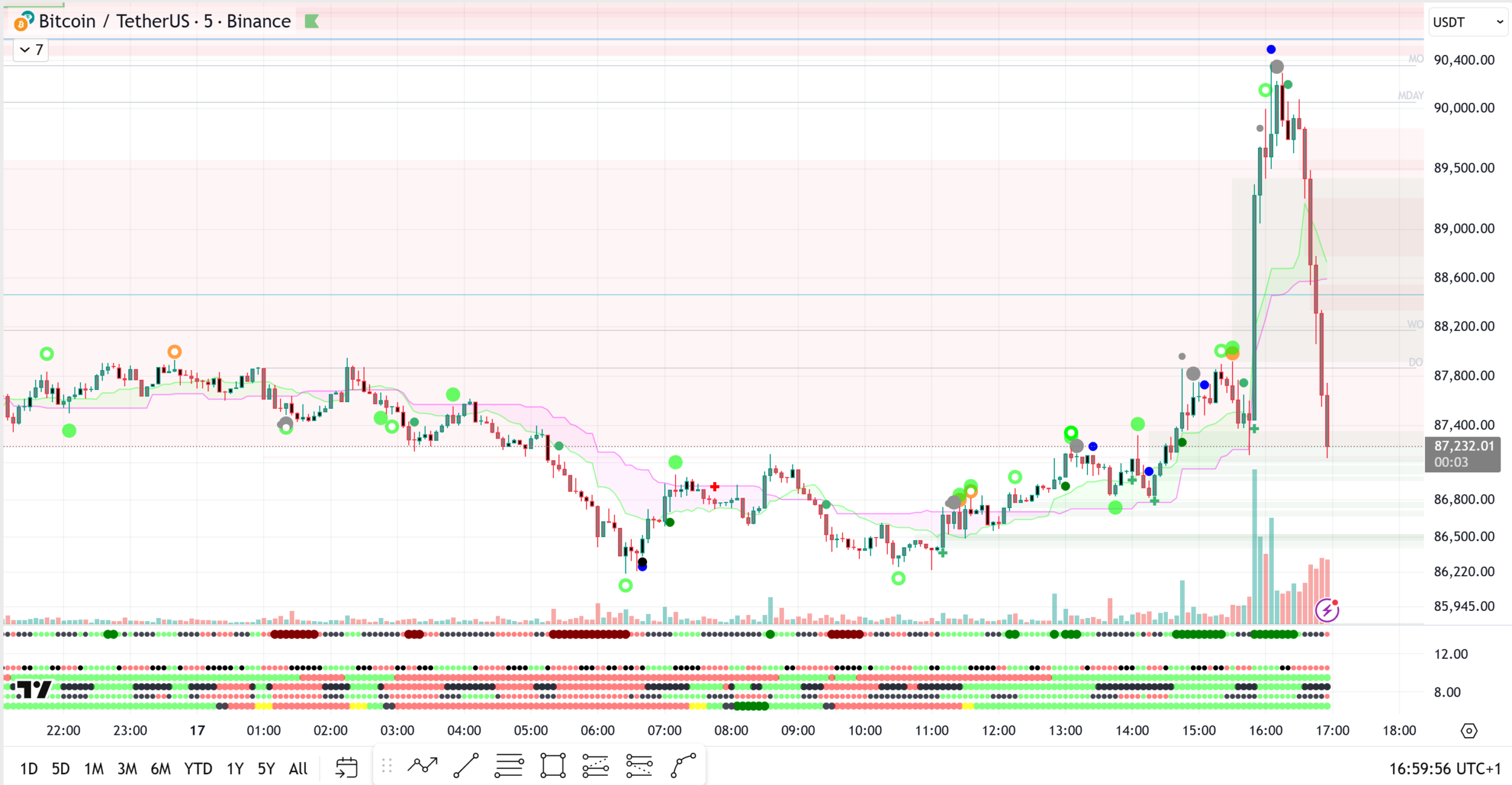Open the Go to date calendar

coord(347,767)
